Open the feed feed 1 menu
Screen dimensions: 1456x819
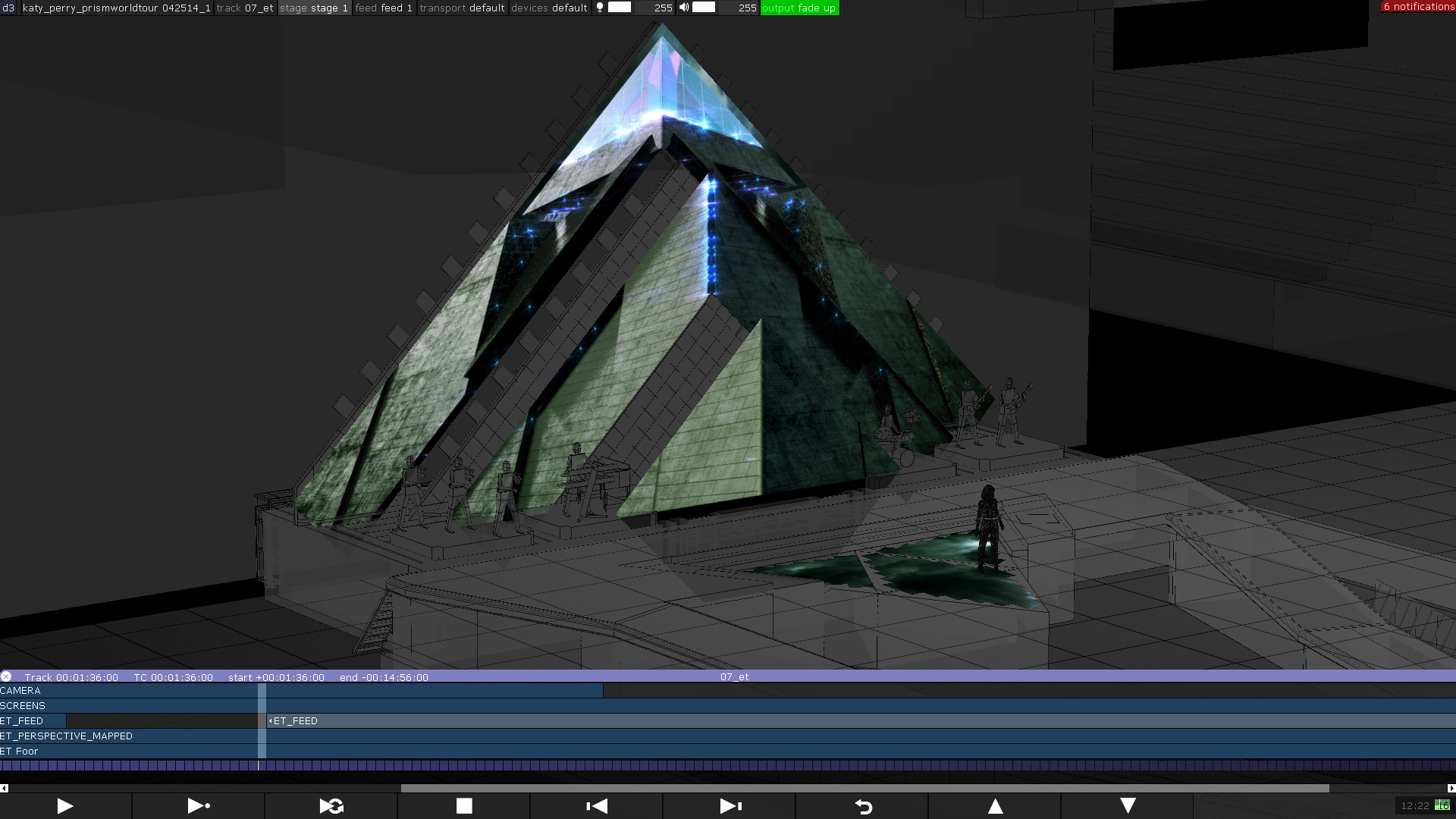pyautogui.click(x=384, y=8)
